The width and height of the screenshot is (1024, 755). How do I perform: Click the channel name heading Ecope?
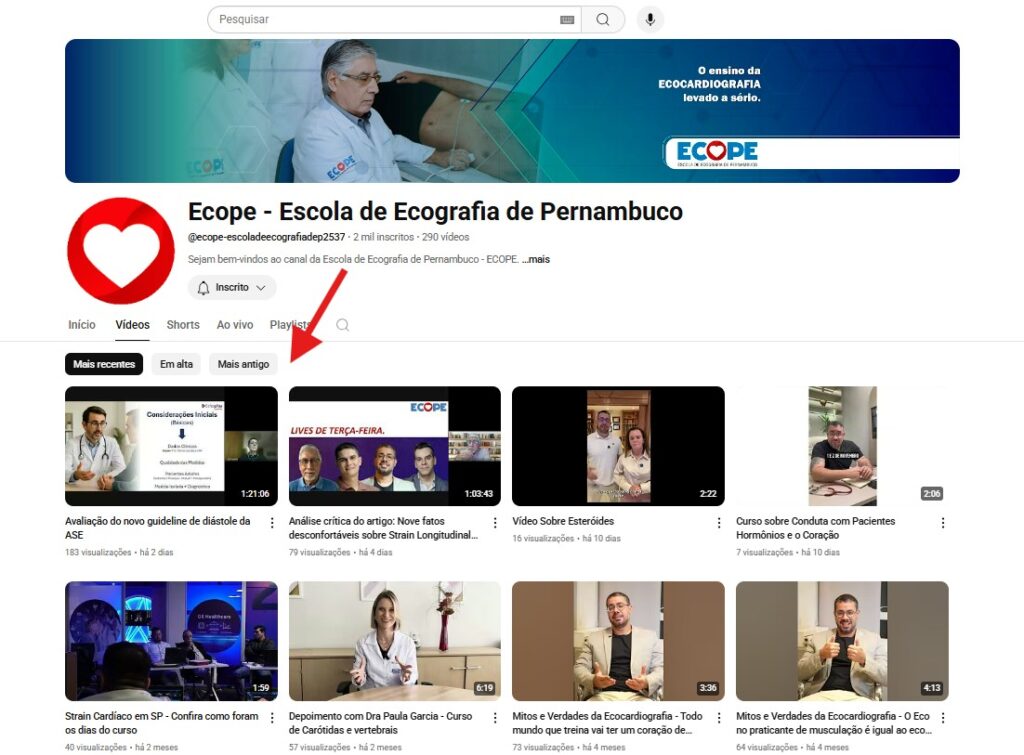pos(435,212)
